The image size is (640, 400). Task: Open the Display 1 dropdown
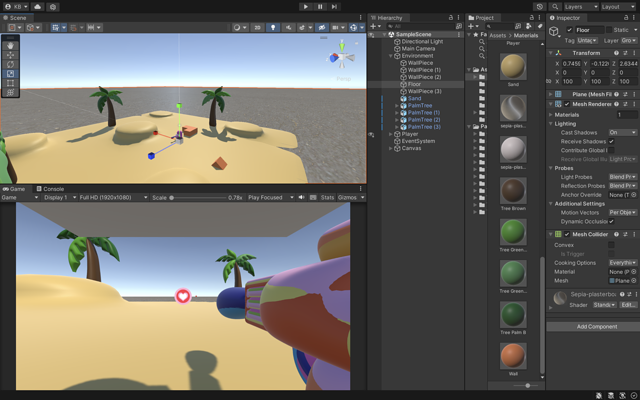[x=60, y=197]
